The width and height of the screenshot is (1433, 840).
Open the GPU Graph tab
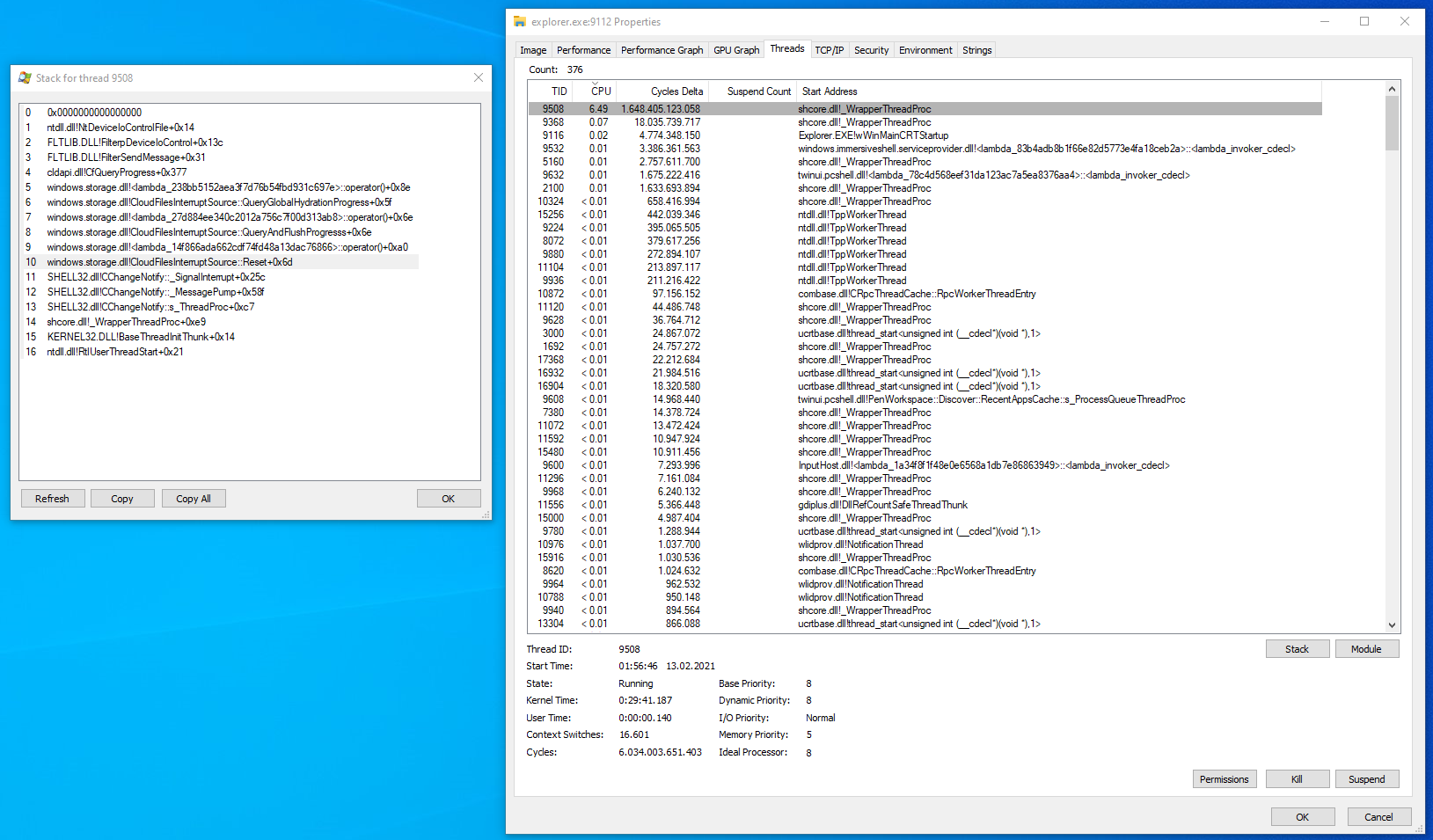(x=736, y=50)
